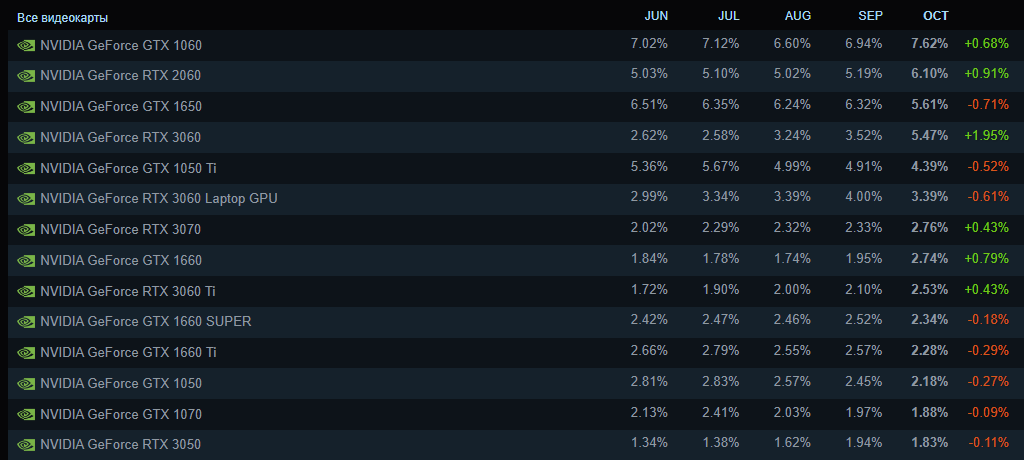Click the NVIDIA logo beside GTX 1060
The height and width of the screenshot is (460, 1024).
point(27,45)
